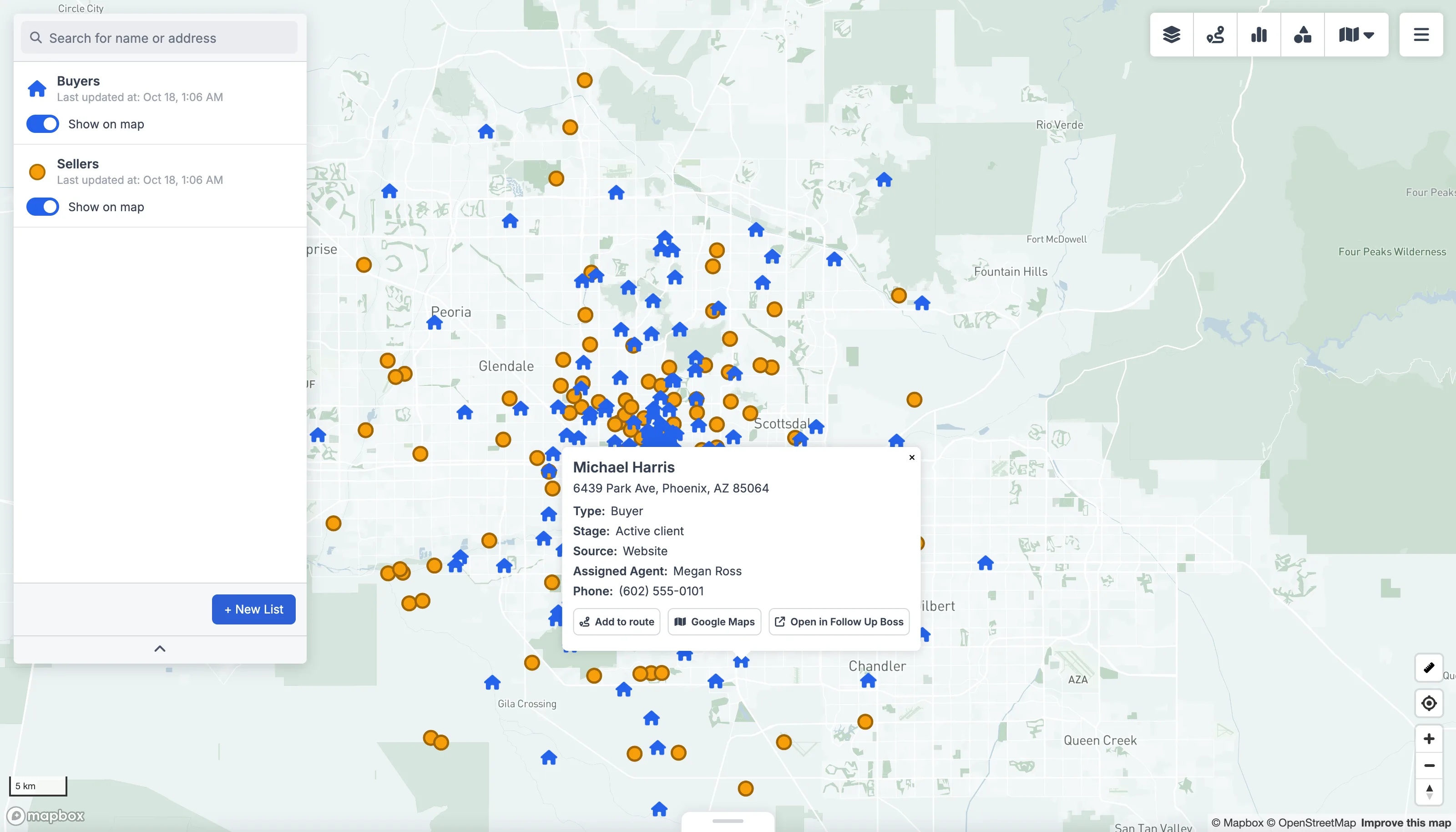Expand the map style dropdown

(1357, 35)
